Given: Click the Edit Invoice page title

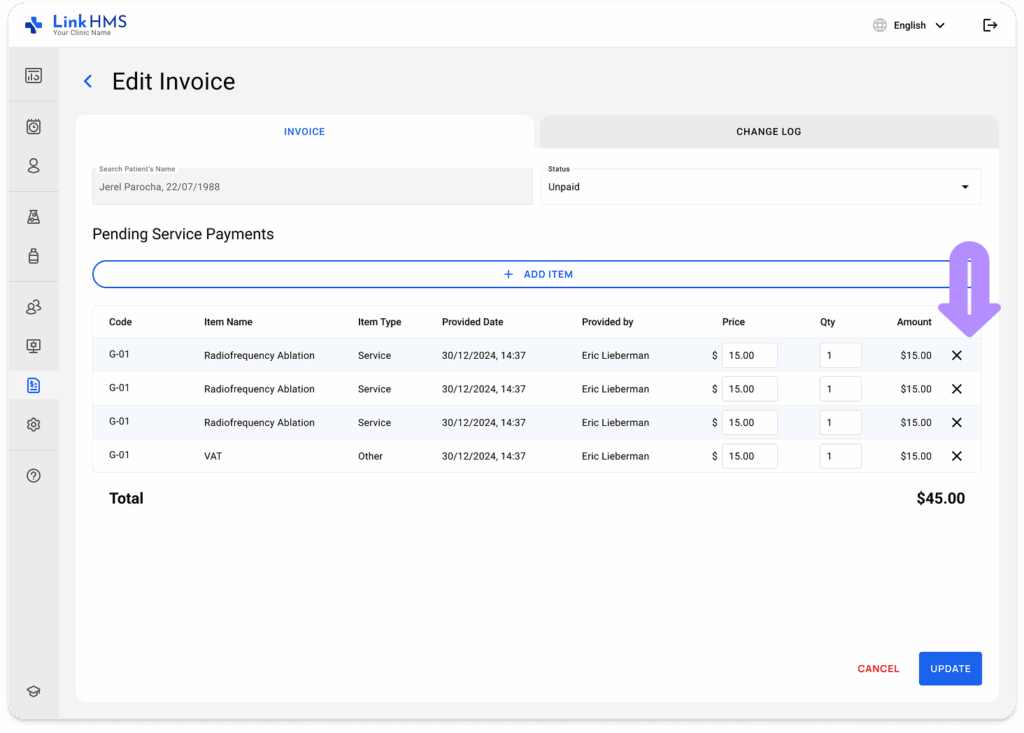Looking at the screenshot, I should tap(173, 81).
